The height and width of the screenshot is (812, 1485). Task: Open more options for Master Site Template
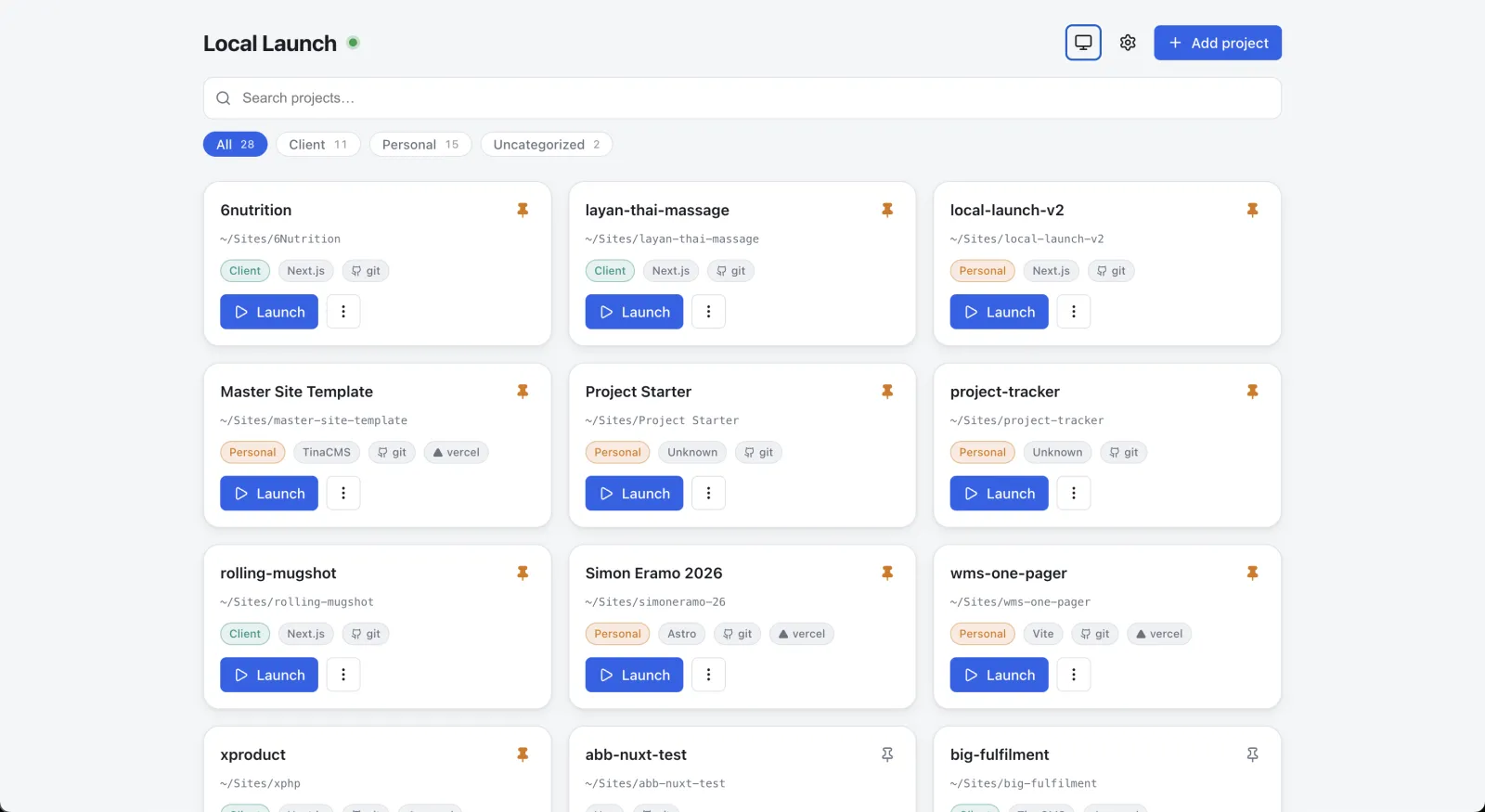coord(343,494)
